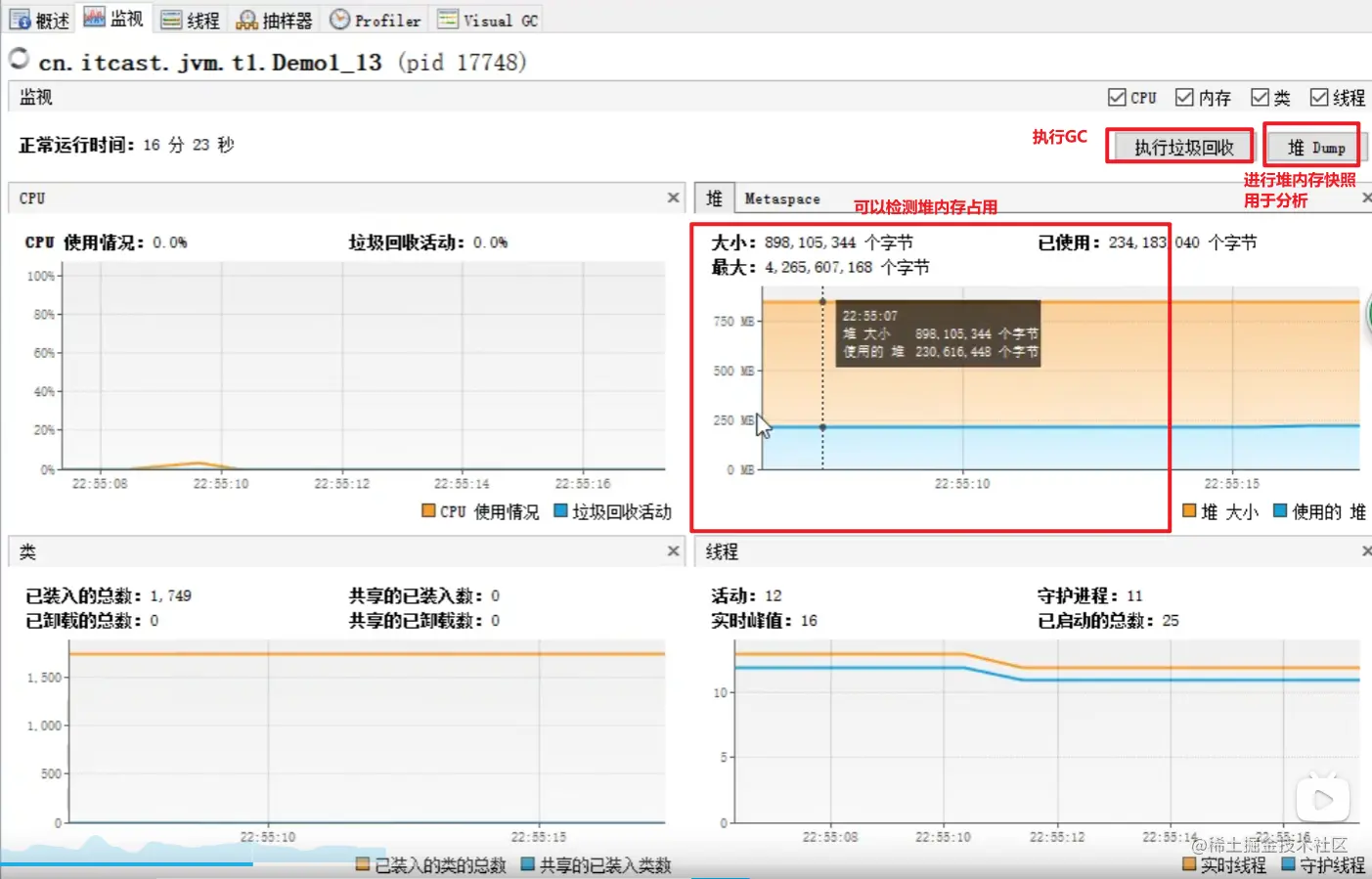
Task: Click 活动 thread count 12
Action: (774, 595)
